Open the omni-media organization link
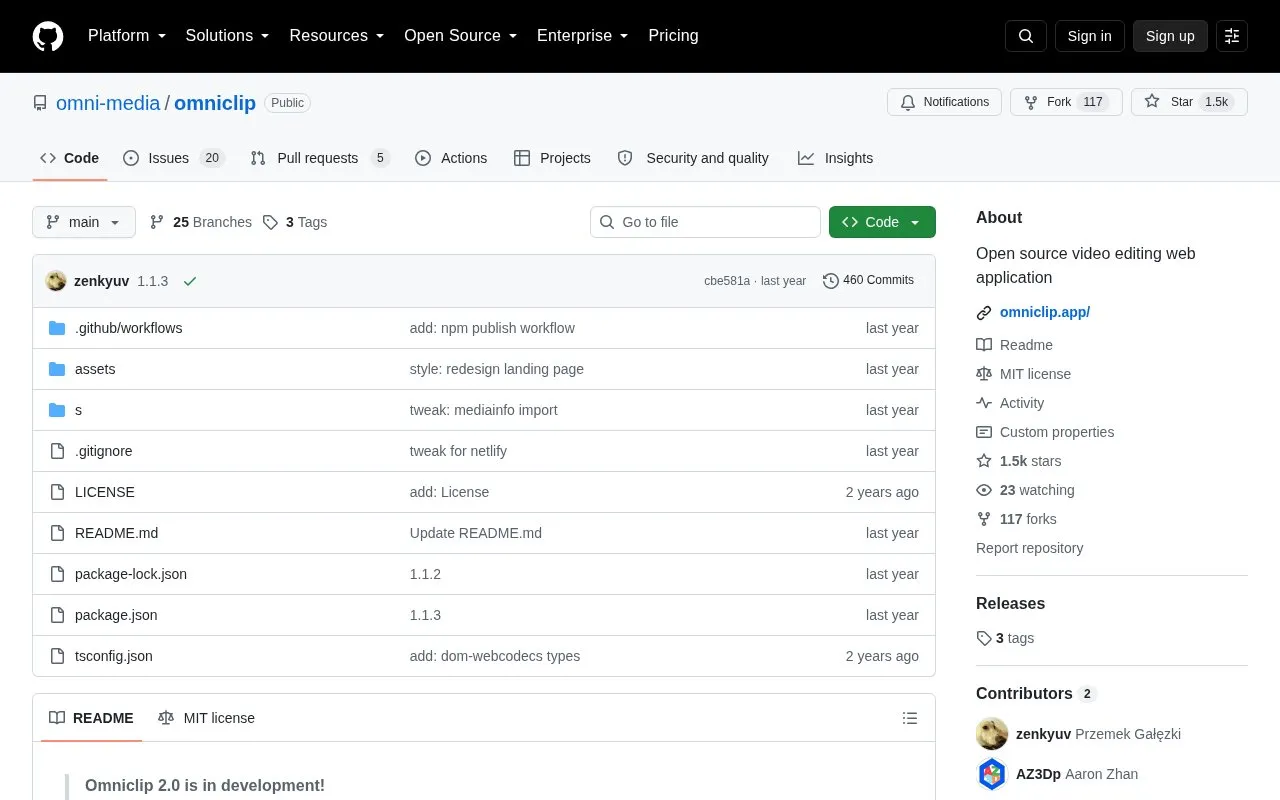The width and height of the screenshot is (1280, 800). click(x=108, y=103)
